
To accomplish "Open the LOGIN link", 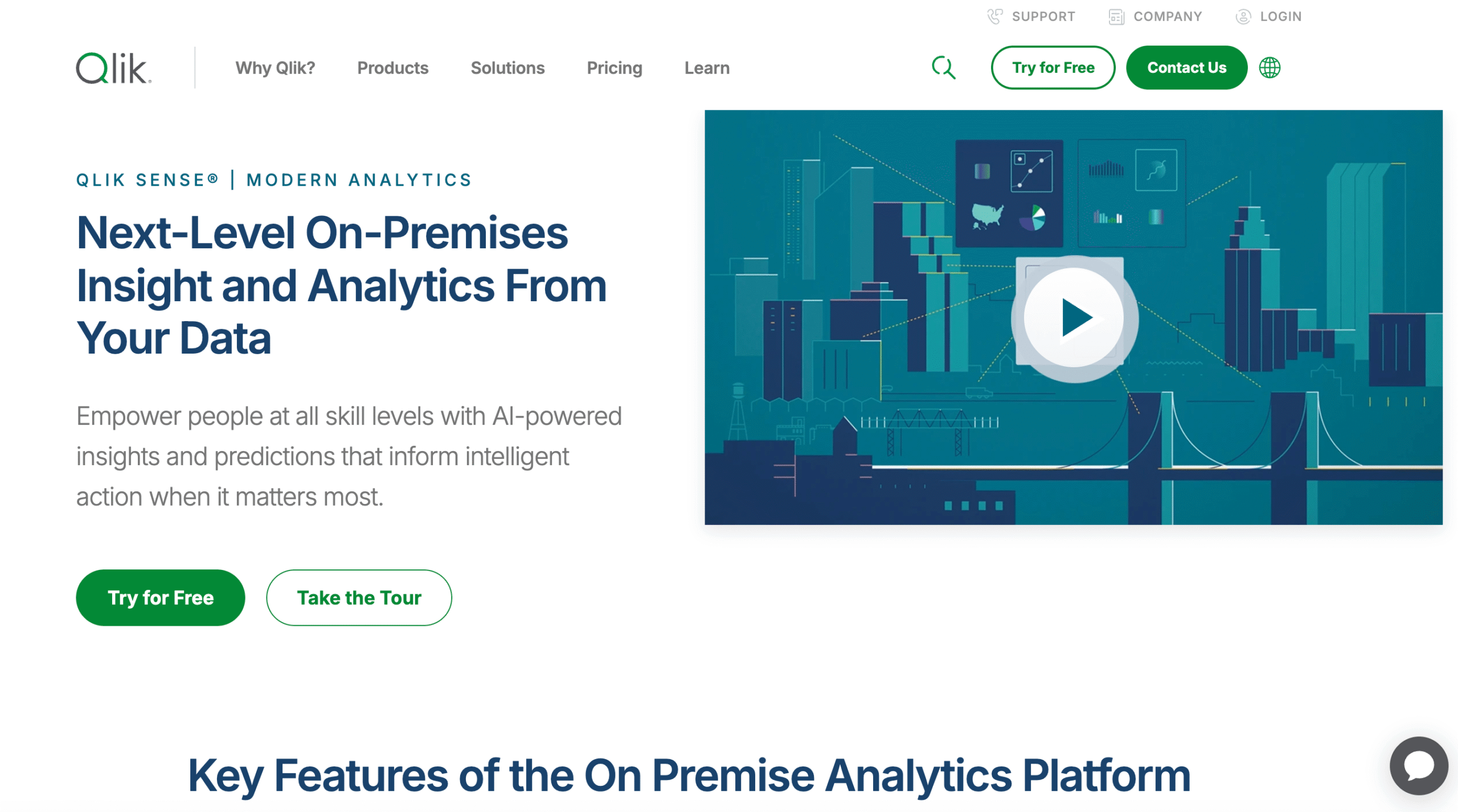I will pos(1280,16).
